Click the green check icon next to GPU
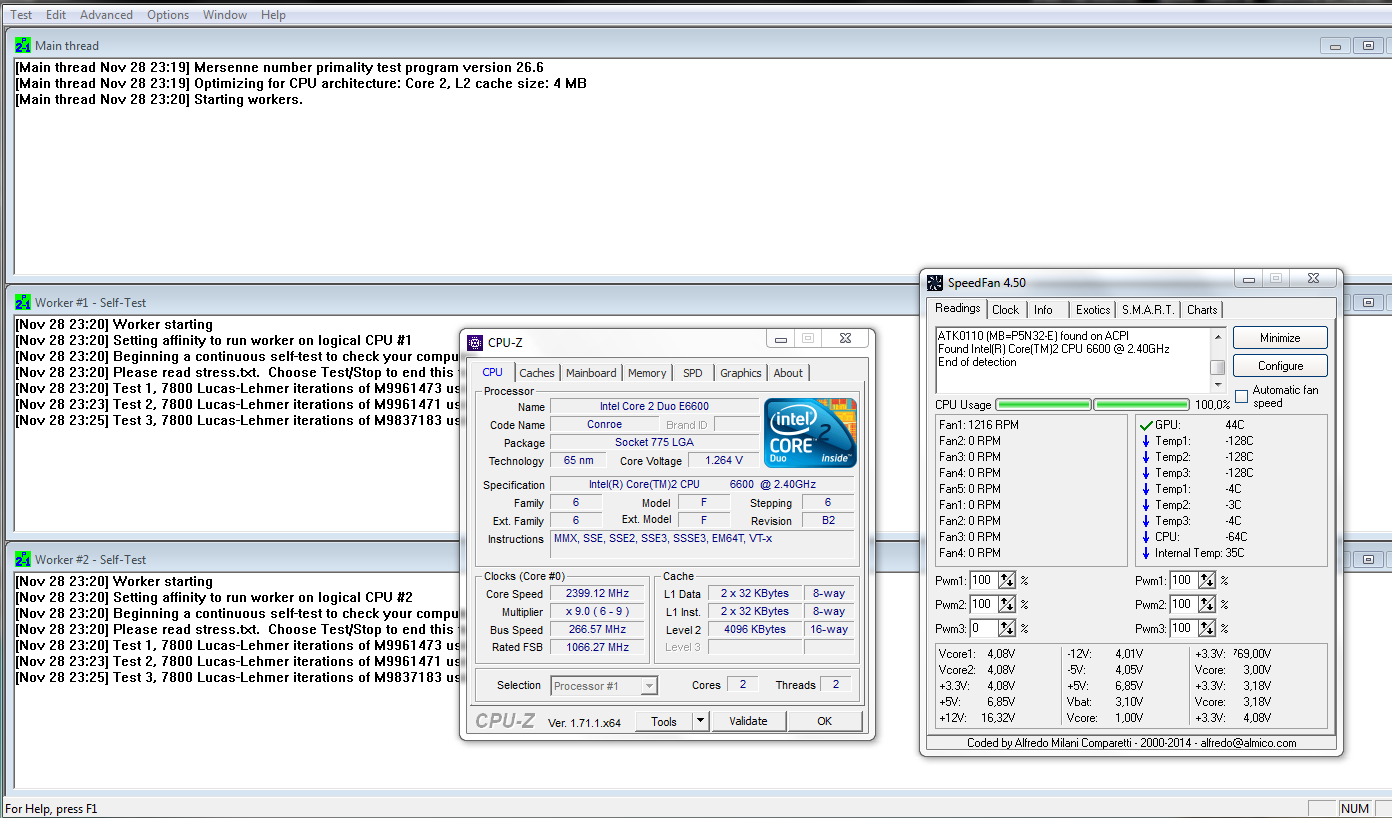1392x818 pixels. click(1146, 425)
